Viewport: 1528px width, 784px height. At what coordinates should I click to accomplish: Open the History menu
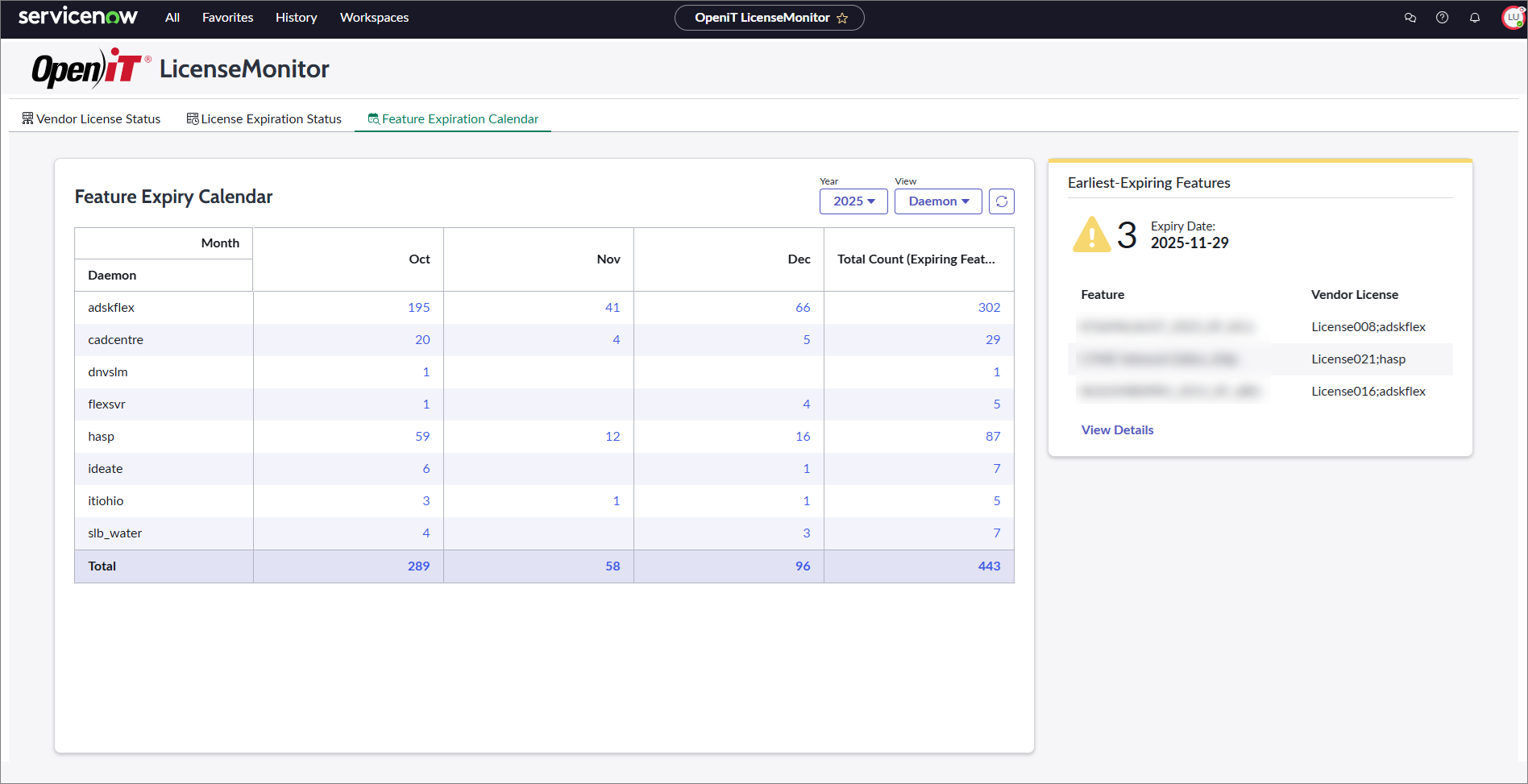(297, 18)
